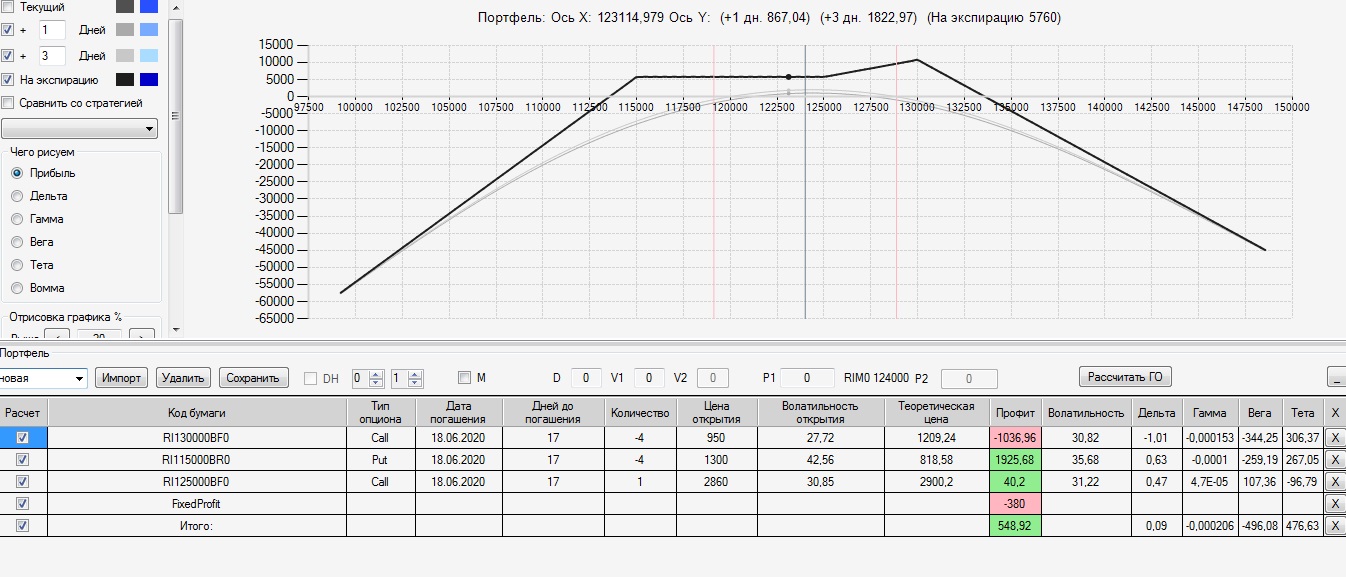Screen dimensions: 1346x577
Task: Toggle the +1 Дней curve checkbox
Action: click(x=8, y=30)
